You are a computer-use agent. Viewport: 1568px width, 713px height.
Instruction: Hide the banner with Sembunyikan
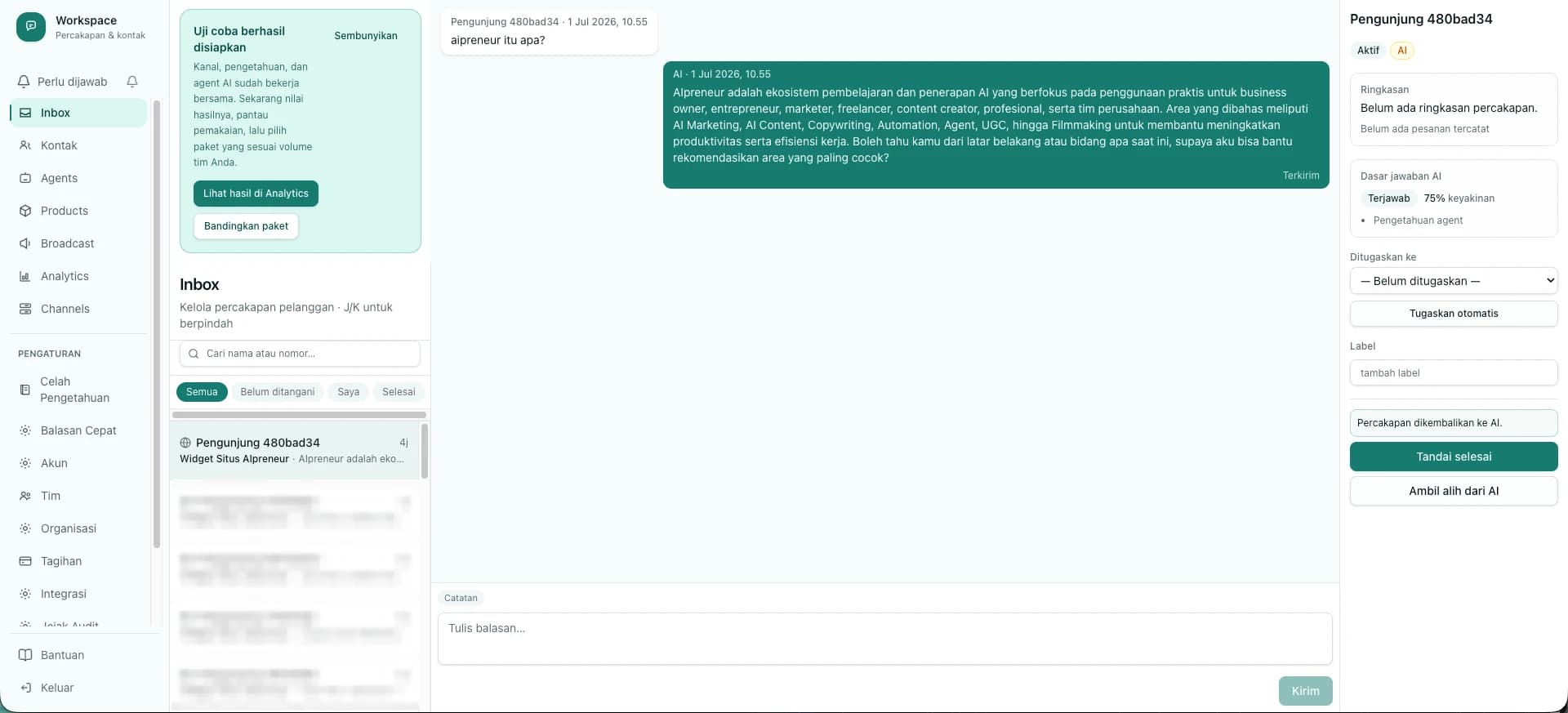click(x=366, y=36)
